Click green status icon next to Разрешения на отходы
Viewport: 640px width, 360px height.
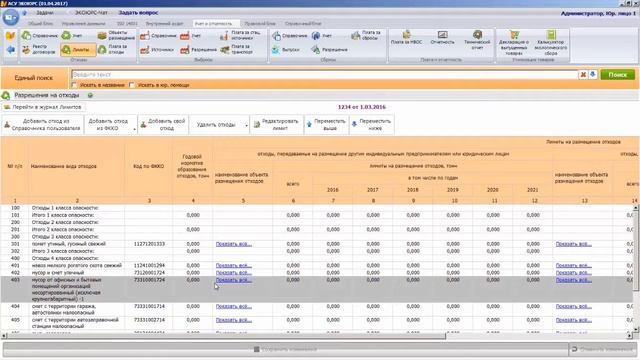coord(90,96)
